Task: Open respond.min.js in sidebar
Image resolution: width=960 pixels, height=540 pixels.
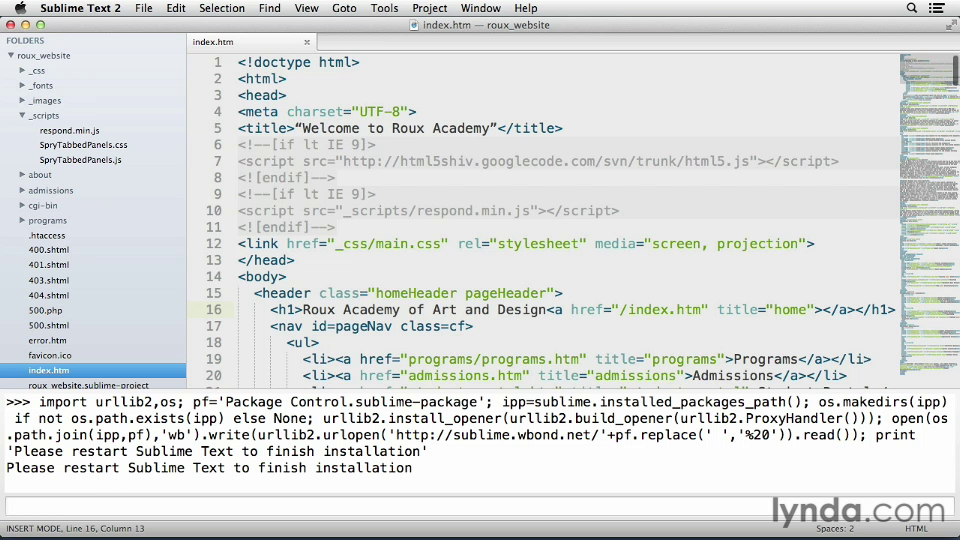Action: tap(69, 130)
